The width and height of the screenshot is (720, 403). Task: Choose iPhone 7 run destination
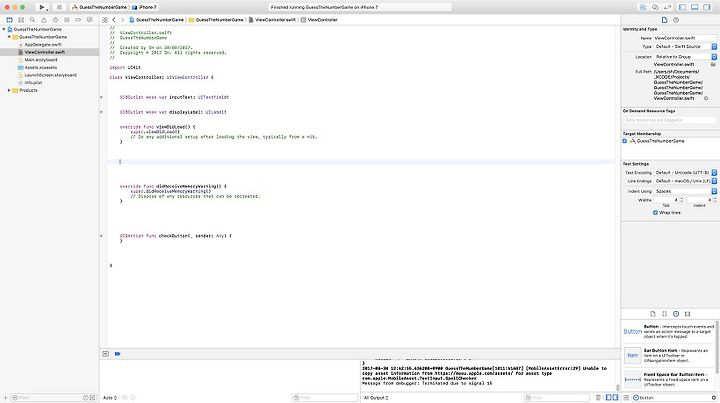(145, 7)
